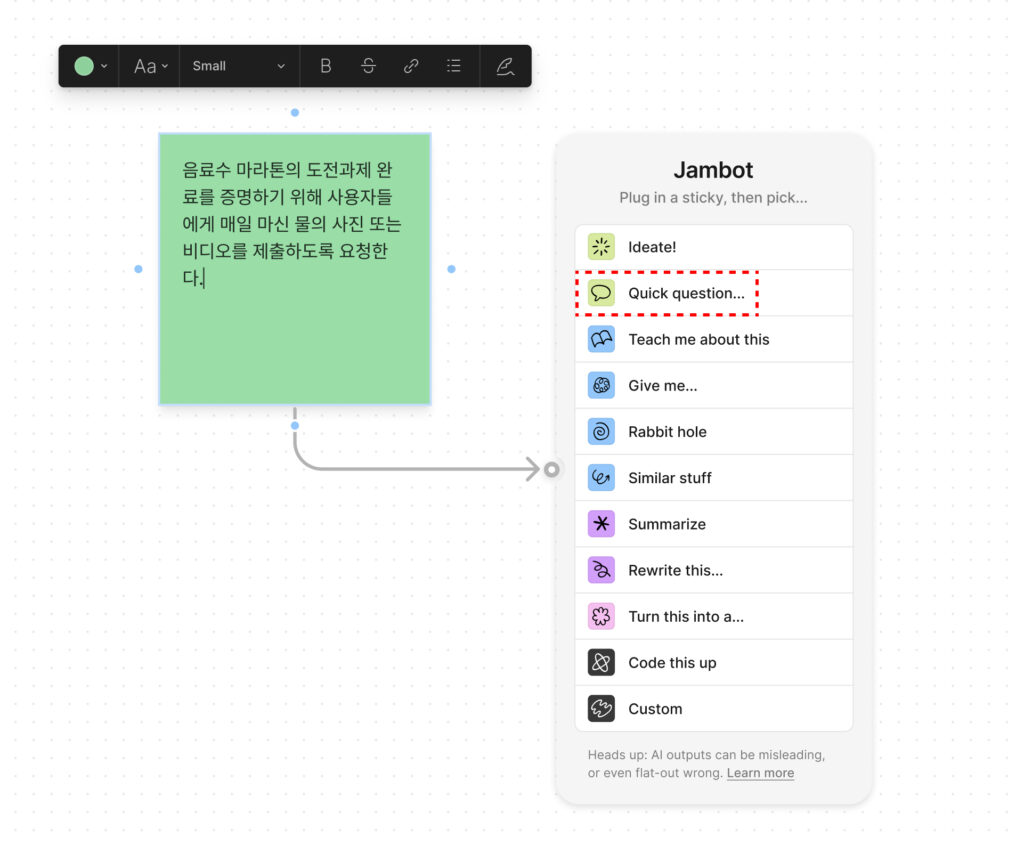Click the sticky note's bottom connection handle

(295, 426)
